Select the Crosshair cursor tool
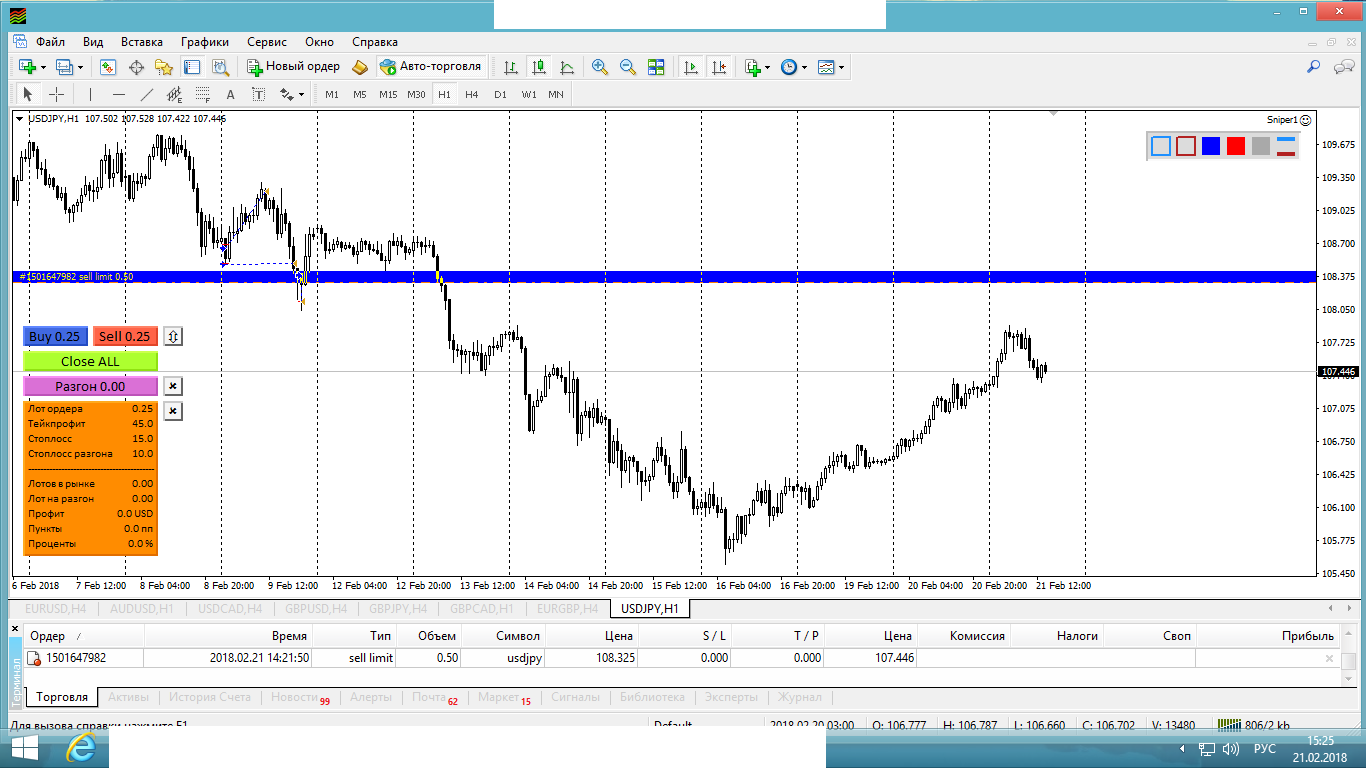Image resolution: width=1366 pixels, height=768 pixels. (57, 95)
